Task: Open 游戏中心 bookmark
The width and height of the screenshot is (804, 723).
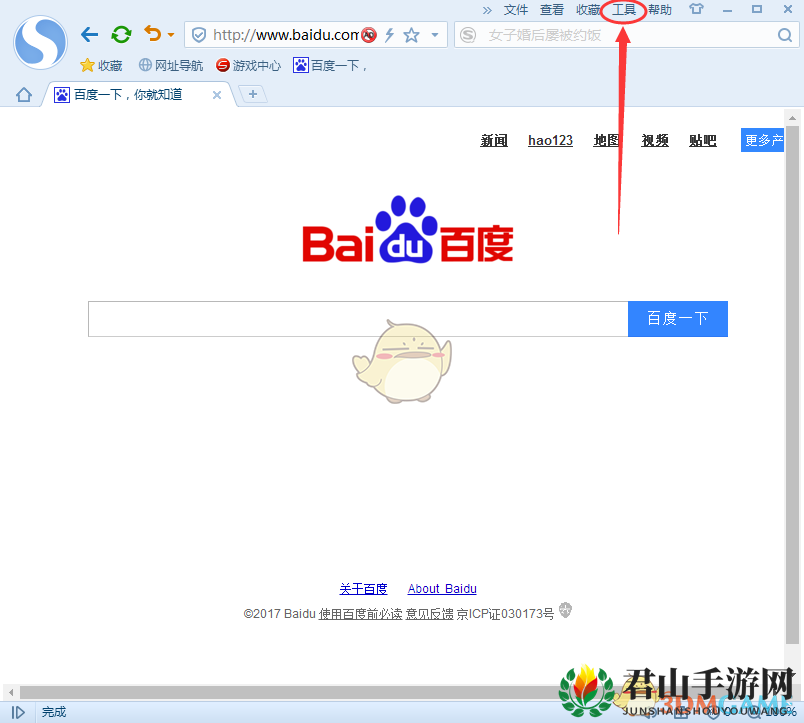Action: click(x=248, y=66)
